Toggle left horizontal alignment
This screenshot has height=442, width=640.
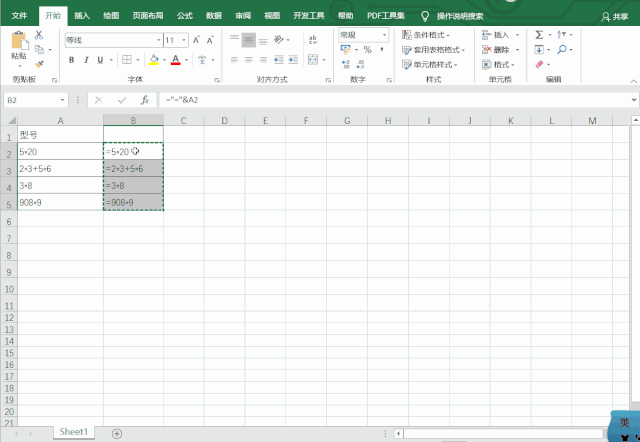tap(234, 60)
